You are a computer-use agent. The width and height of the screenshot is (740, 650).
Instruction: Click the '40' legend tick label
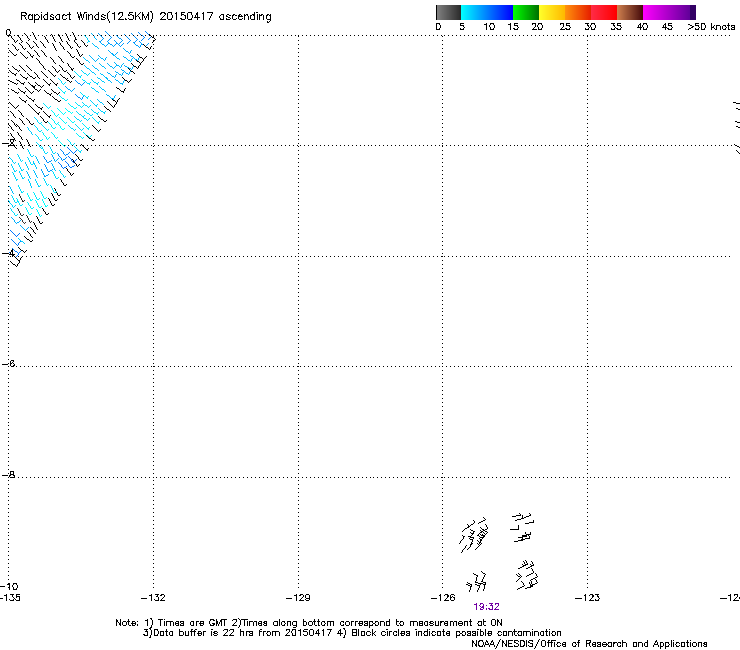click(x=642, y=27)
